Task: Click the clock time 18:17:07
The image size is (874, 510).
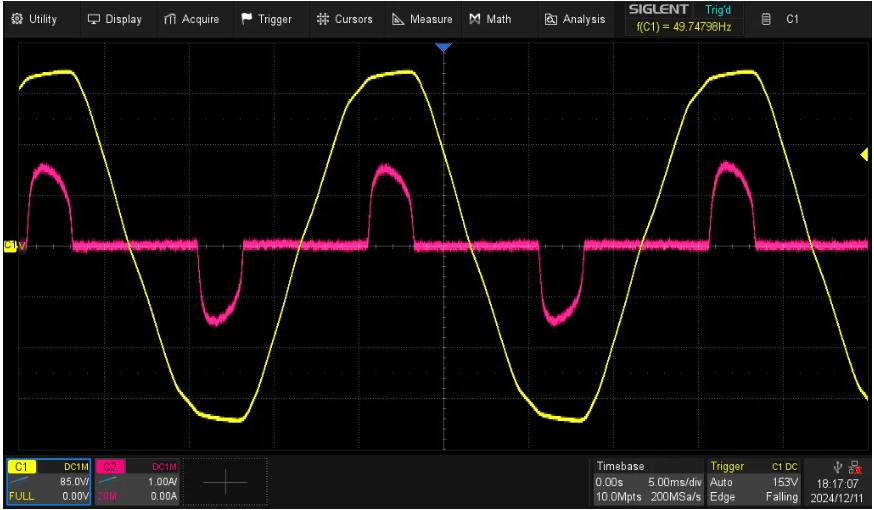Action: tap(837, 483)
